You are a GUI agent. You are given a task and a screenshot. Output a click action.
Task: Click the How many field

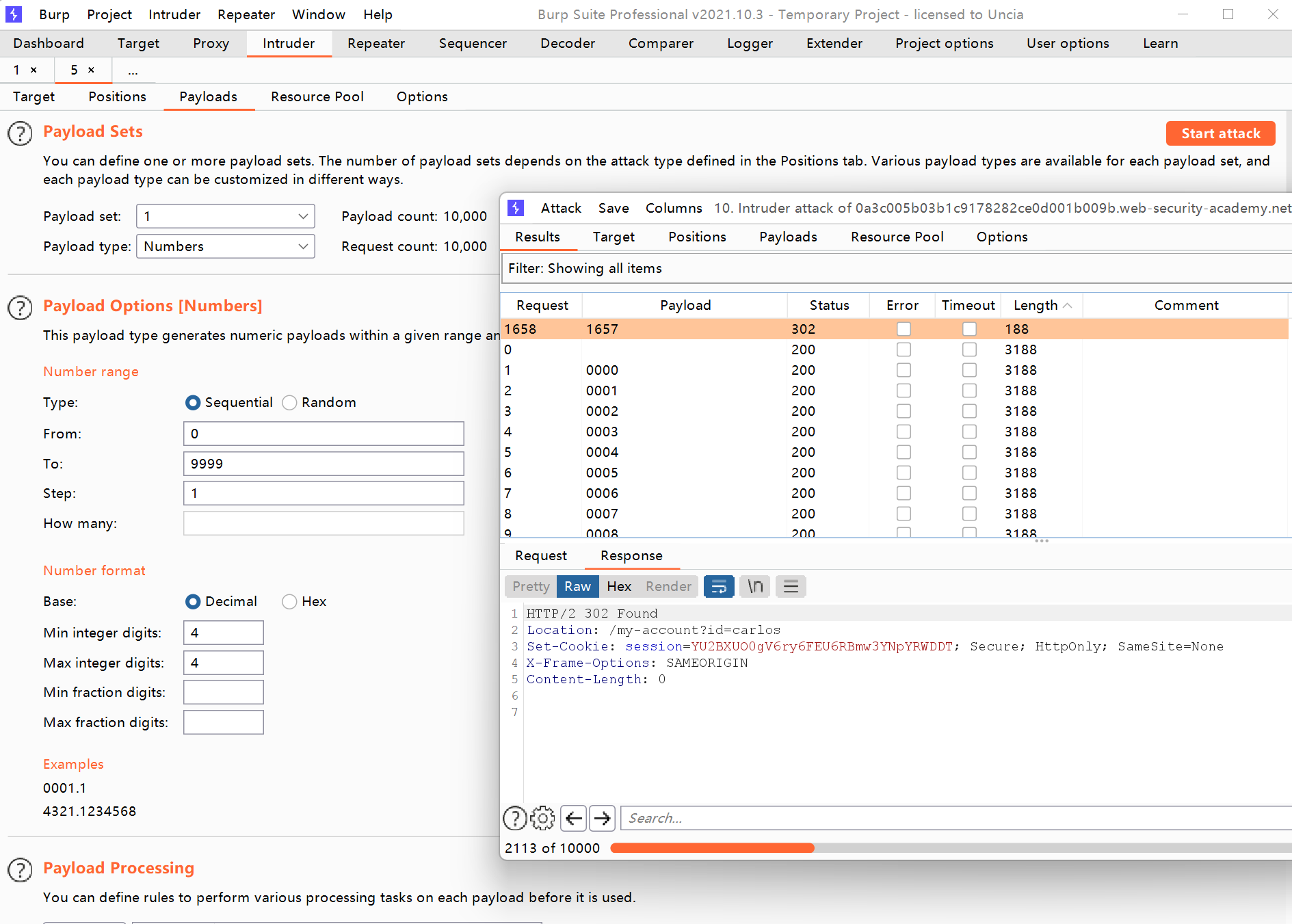click(324, 523)
